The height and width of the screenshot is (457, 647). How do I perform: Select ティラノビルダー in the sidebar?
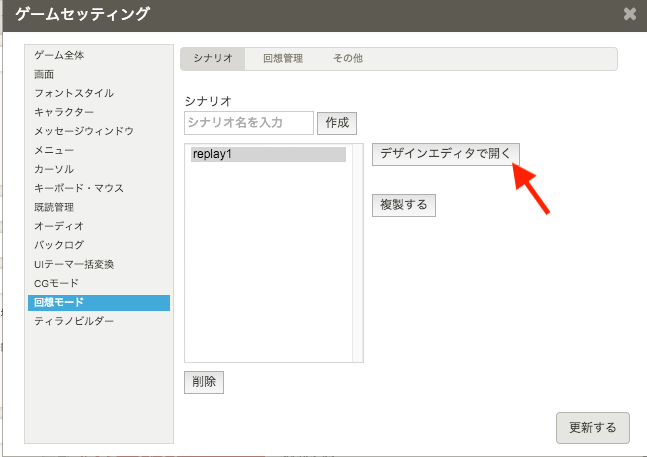74,321
